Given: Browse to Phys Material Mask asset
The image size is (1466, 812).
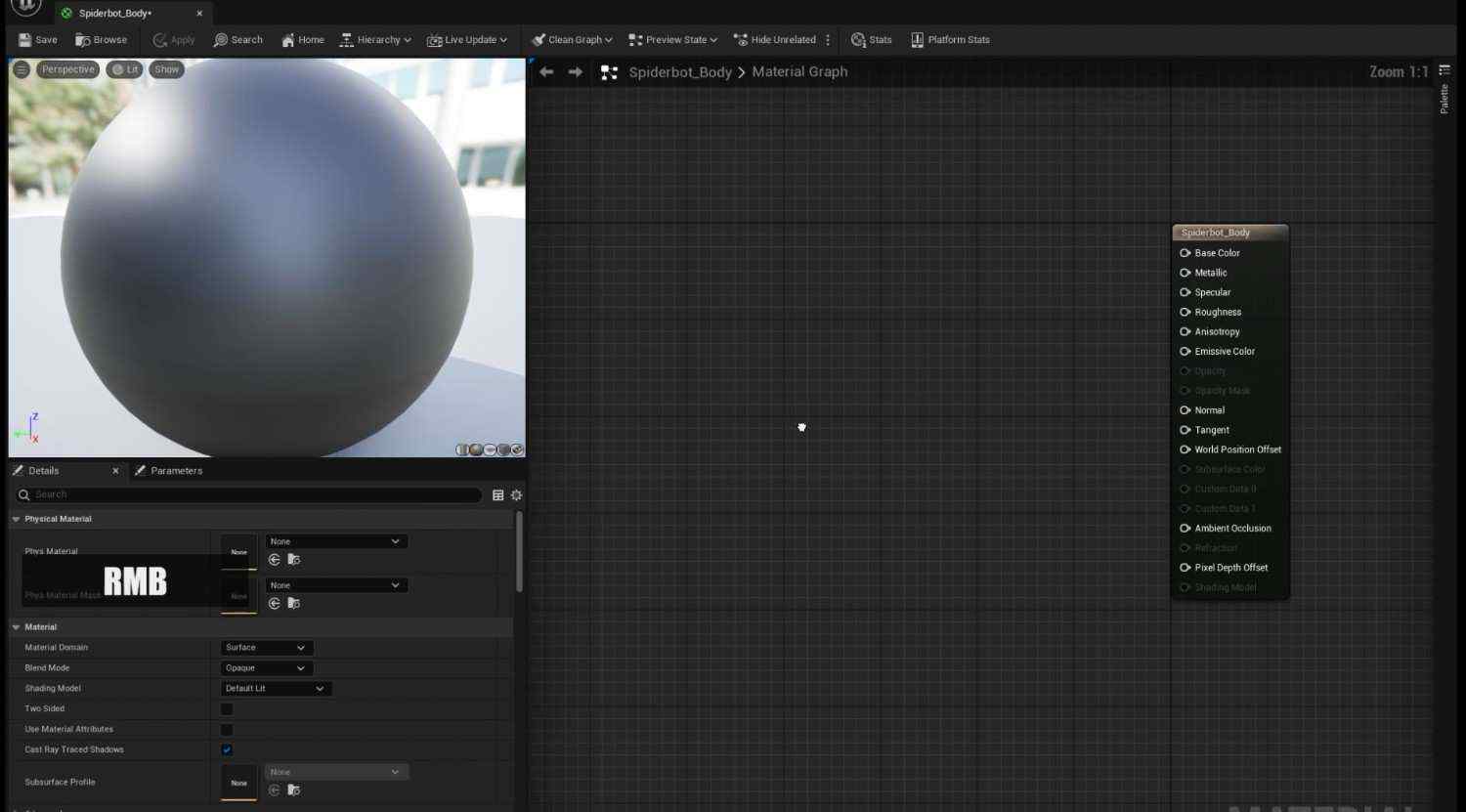Looking at the screenshot, I should pyautogui.click(x=293, y=604).
